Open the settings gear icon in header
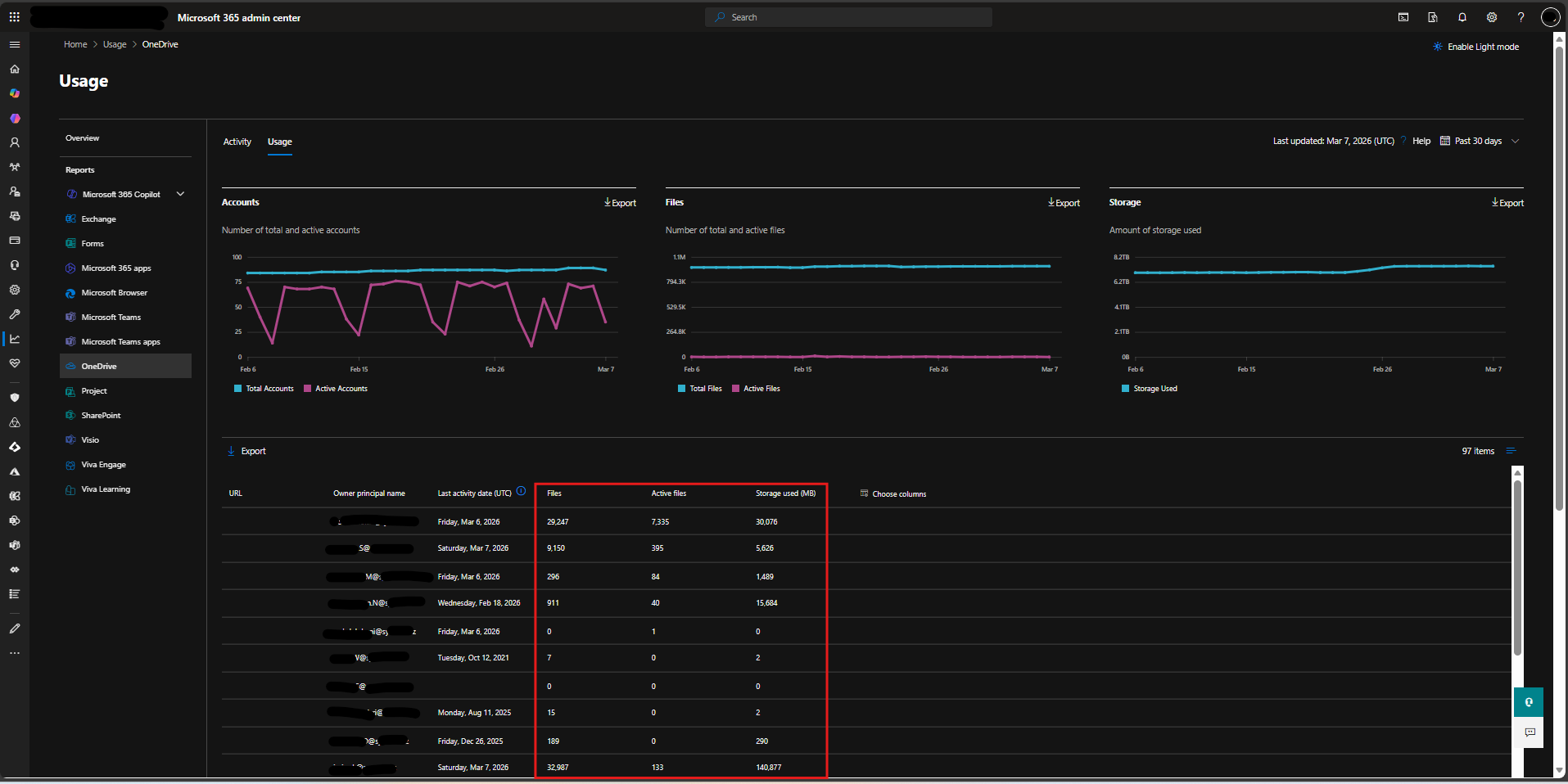Screen dimensions: 1568x784 pos(1492,17)
